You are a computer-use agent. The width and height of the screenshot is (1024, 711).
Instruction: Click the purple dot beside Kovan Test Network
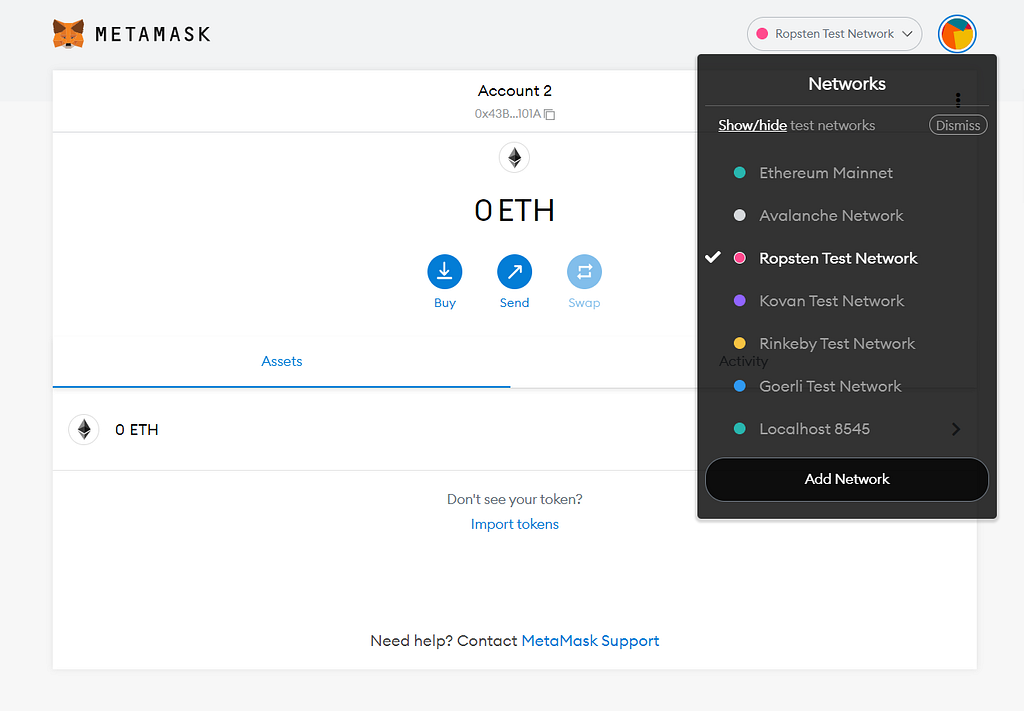pyautogui.click(x=740, y=301)
